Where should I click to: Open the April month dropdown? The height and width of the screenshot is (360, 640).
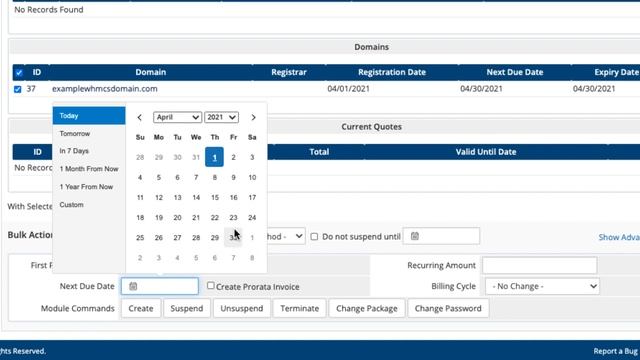(x=177, y=117)
